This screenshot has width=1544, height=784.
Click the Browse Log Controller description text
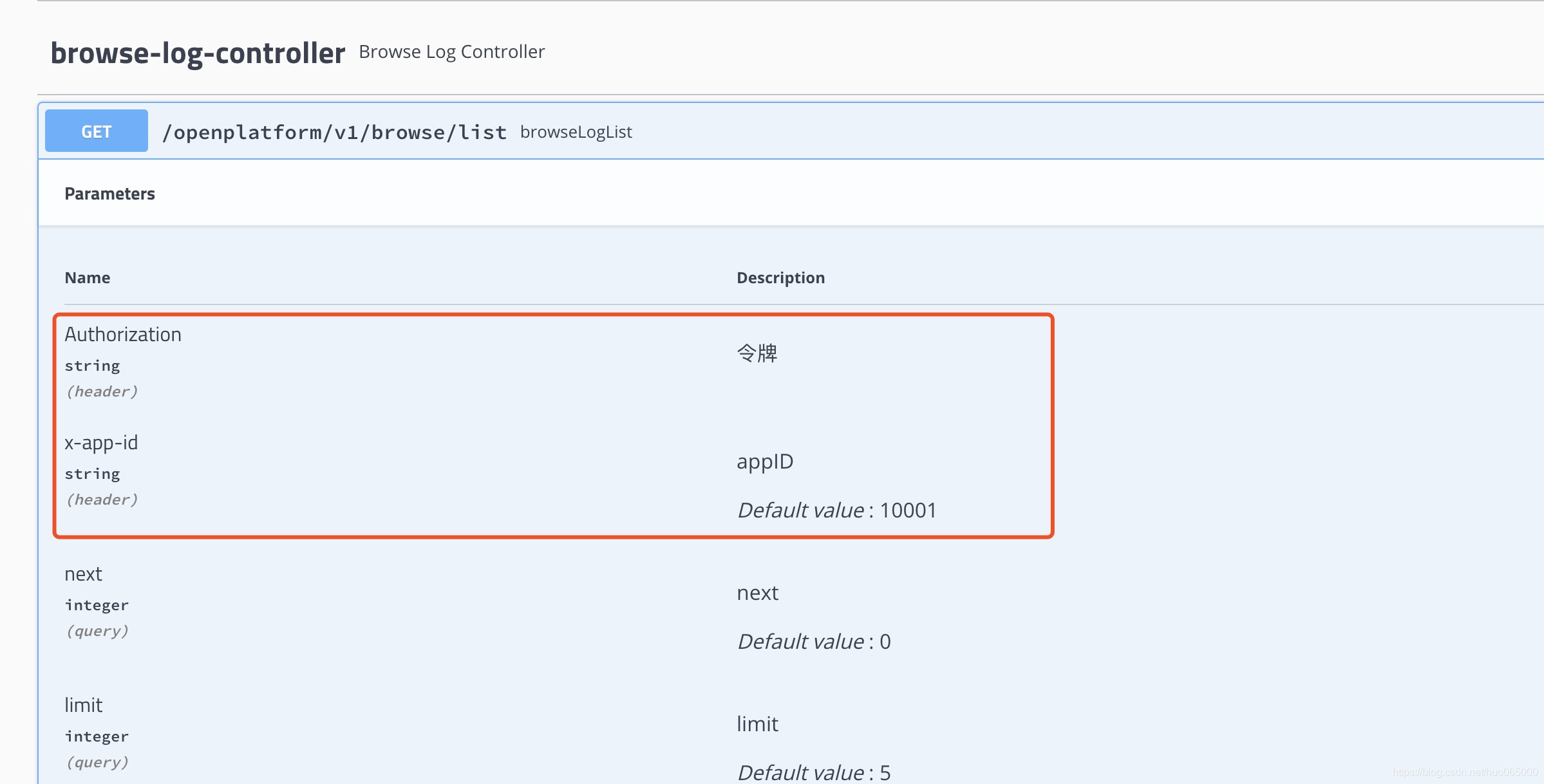point(452,51)
